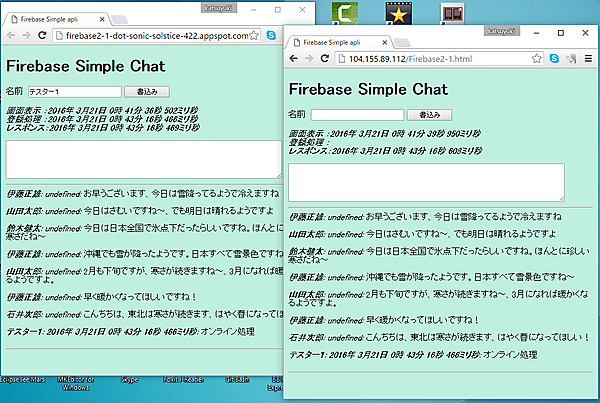Focus the message textarea in left window
Image resolution: width=600 pixels, height=403 pixels.
(x=144, y=159)
